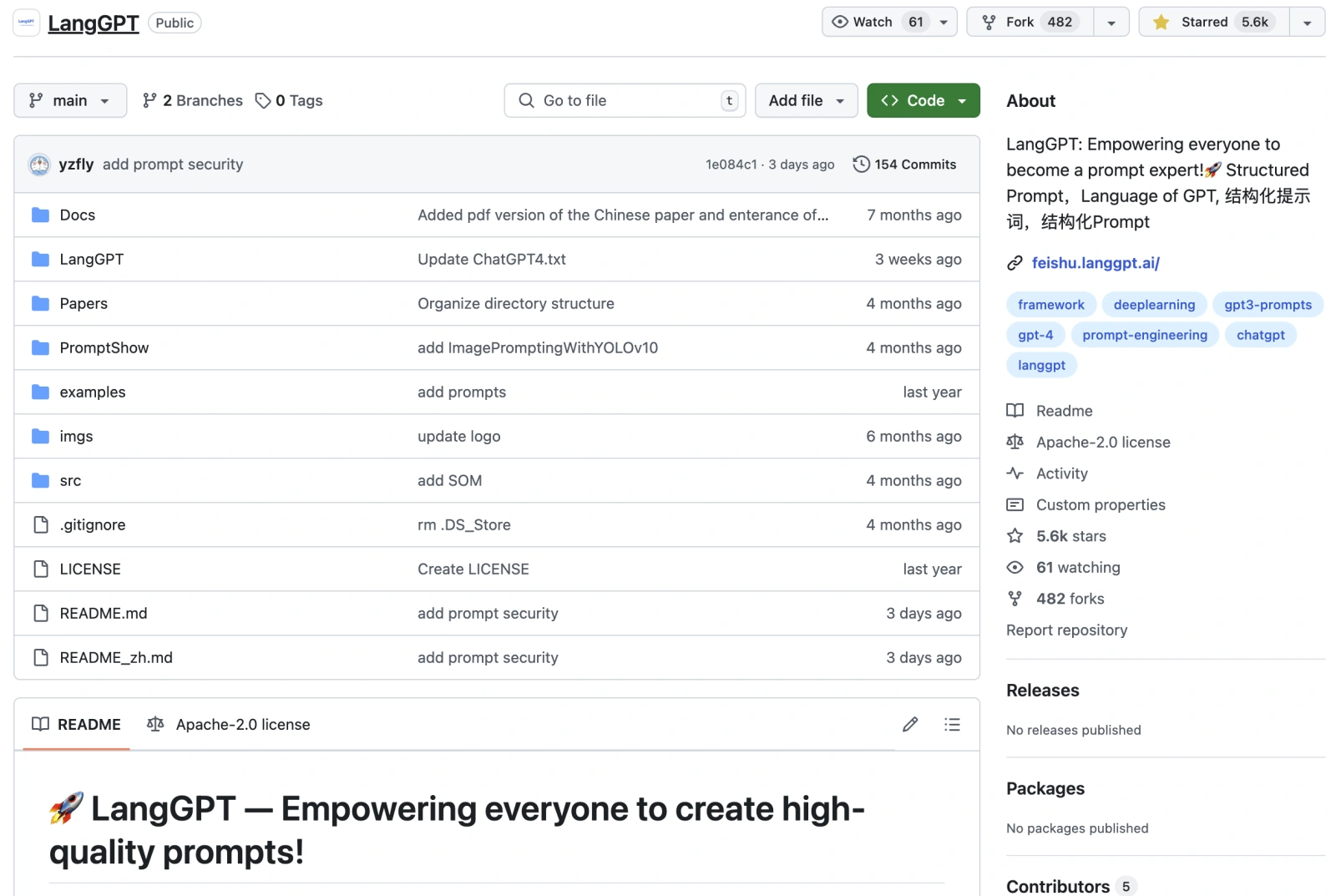Open the green Code dropdown
Image resolution: width=1336 pixels, height=896 pixels.
(x=923, y=101)
